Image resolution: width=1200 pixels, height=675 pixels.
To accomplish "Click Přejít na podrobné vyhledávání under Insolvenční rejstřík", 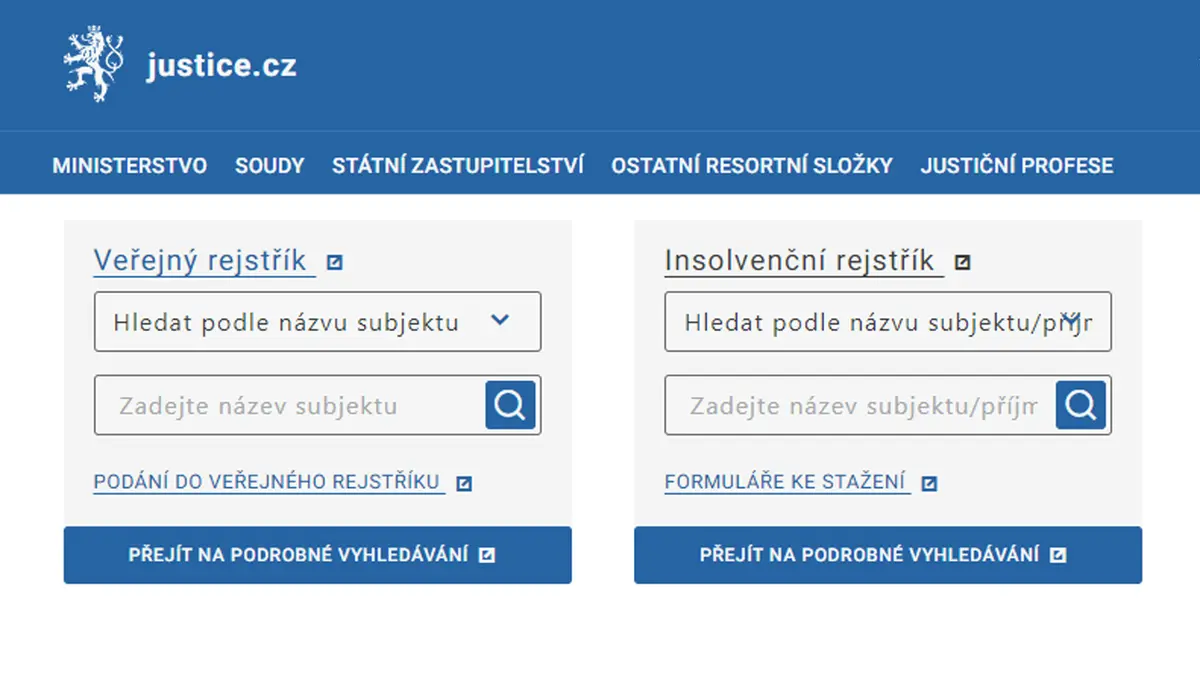I will pyautogui.click(x=888, y=555).
